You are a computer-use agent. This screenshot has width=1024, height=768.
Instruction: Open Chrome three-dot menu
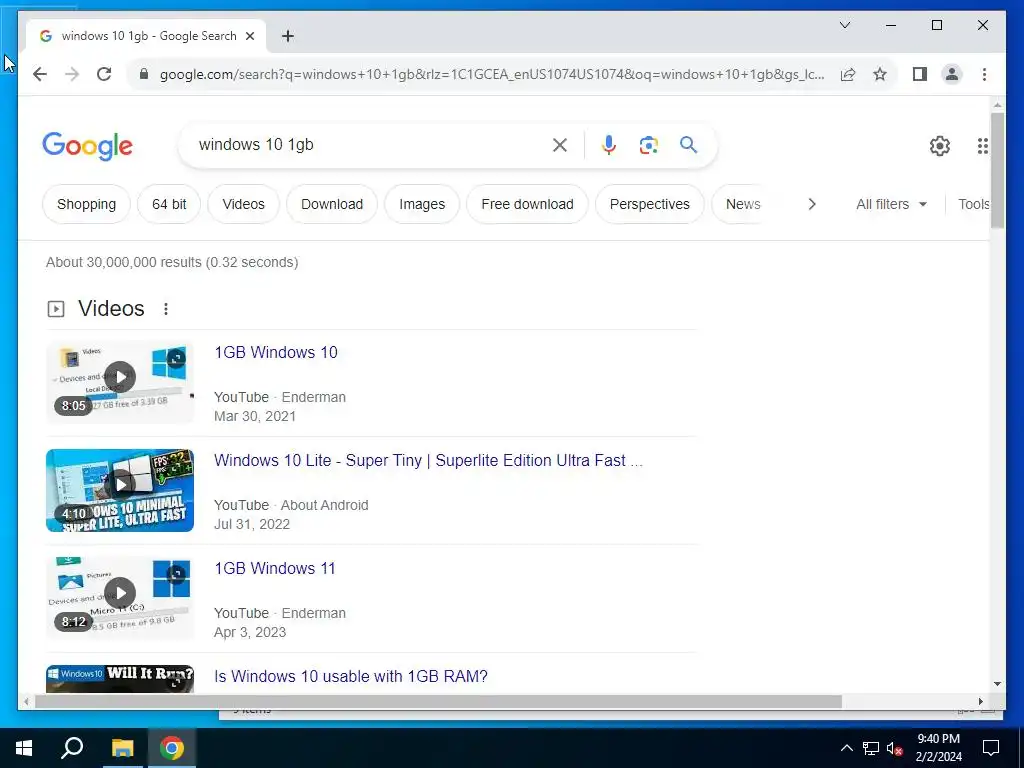pyautogui.click(x=984, y=74)
